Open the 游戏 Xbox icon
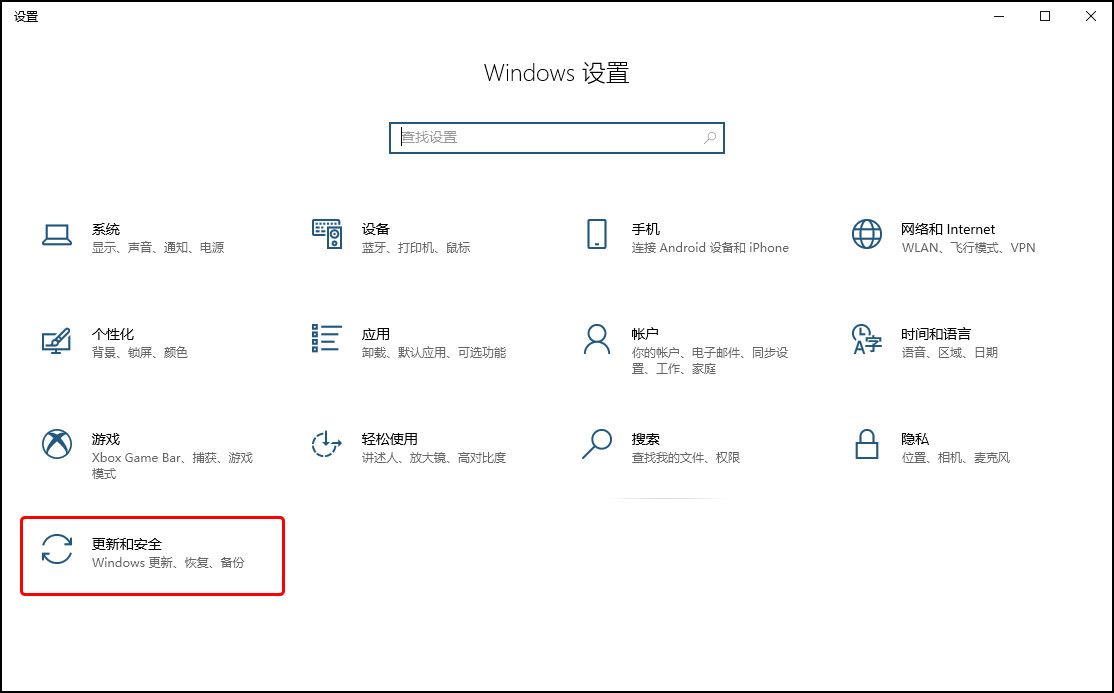 click(x=57, y=444)
